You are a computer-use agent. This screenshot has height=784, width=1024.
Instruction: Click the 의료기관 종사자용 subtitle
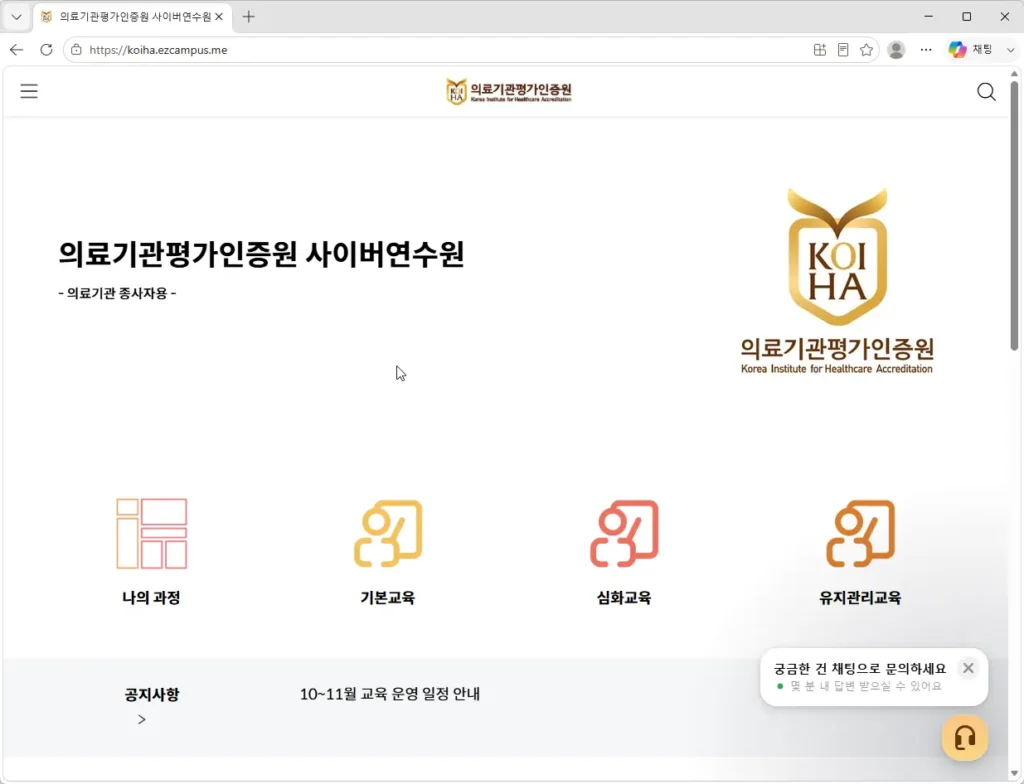click(x=117, y=293)
